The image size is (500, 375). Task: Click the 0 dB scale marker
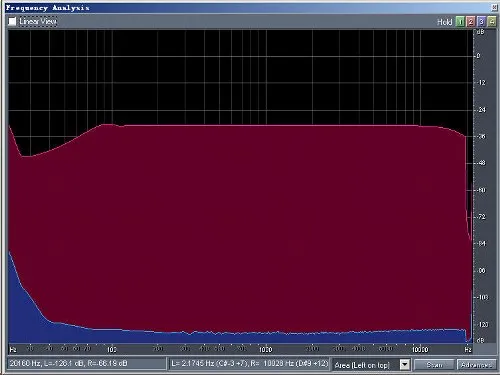tap(478, 56)
